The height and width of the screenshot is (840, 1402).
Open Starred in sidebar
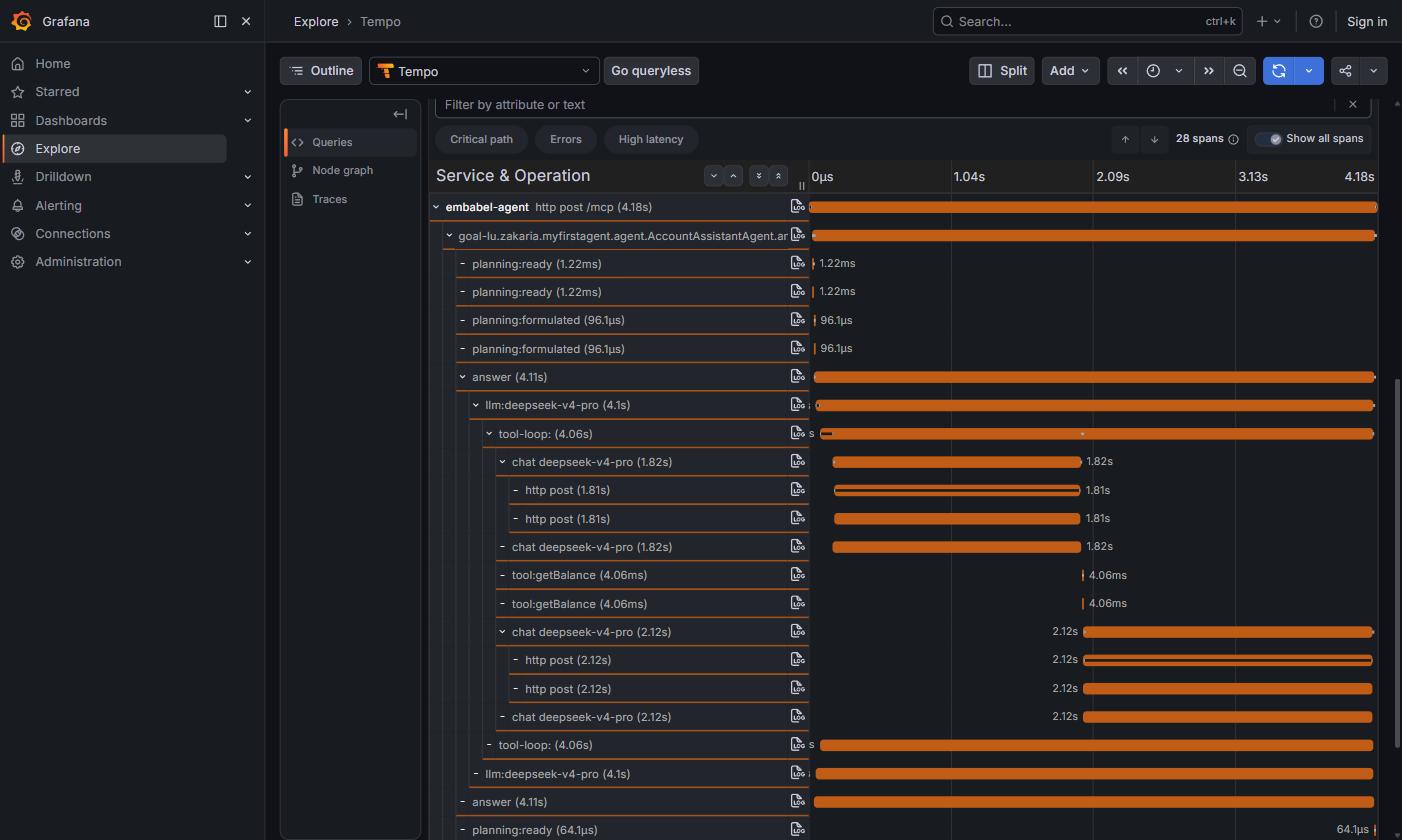tap(57, 91)
